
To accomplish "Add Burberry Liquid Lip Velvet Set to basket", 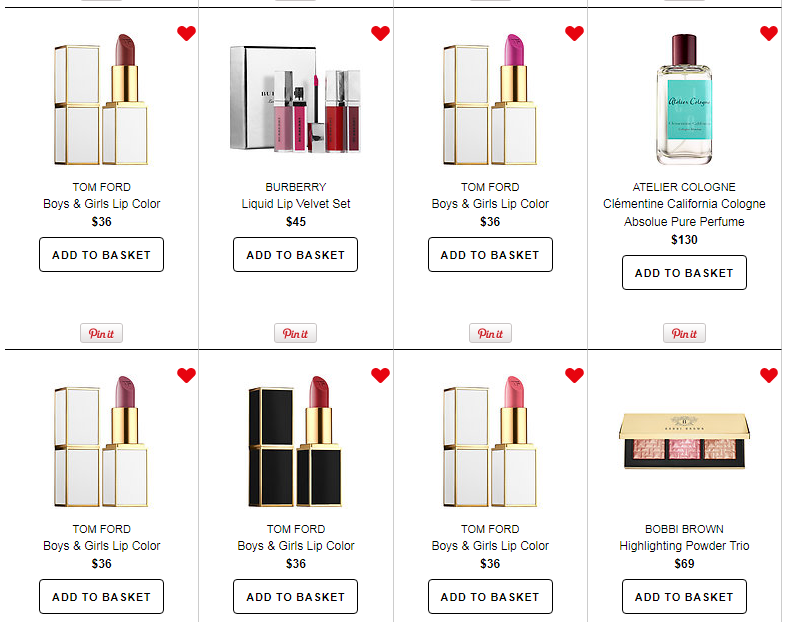I will point(295,255).
